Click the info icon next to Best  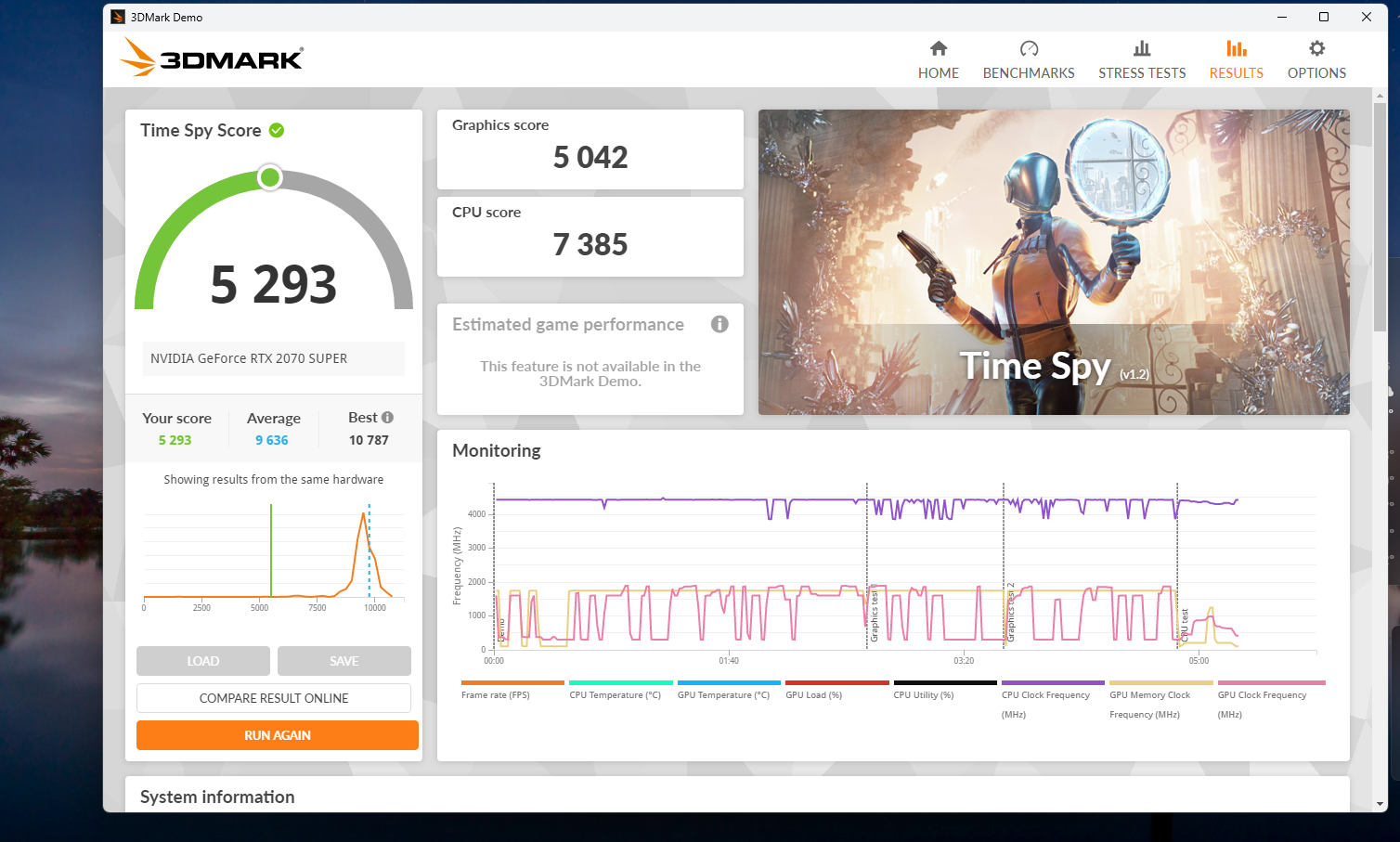387,418
